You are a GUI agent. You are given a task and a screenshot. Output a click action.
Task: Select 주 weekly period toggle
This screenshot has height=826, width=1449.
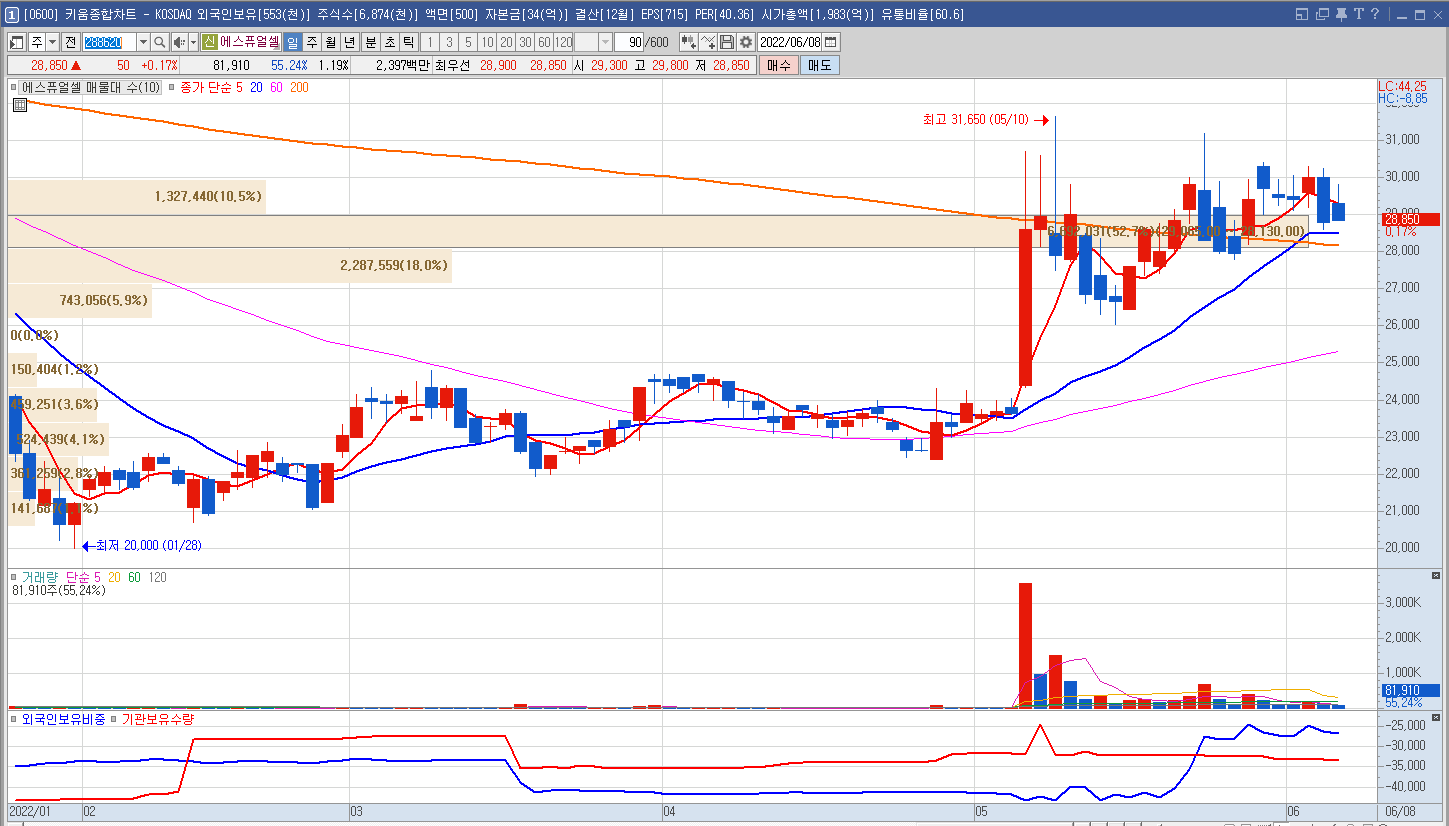coord(312,42)
